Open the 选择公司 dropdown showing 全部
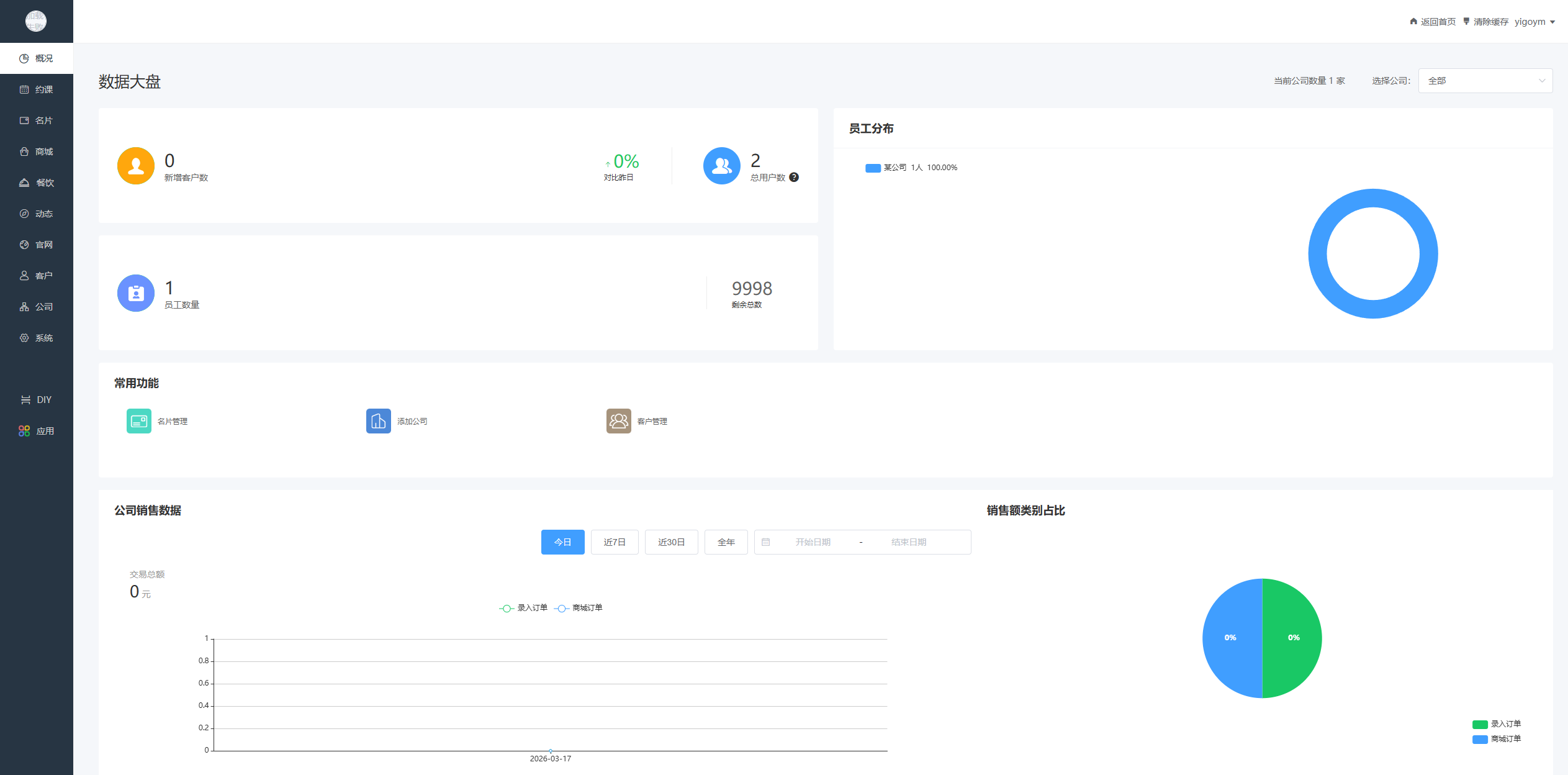1568x775 pixels. [x=1485, y=81]
